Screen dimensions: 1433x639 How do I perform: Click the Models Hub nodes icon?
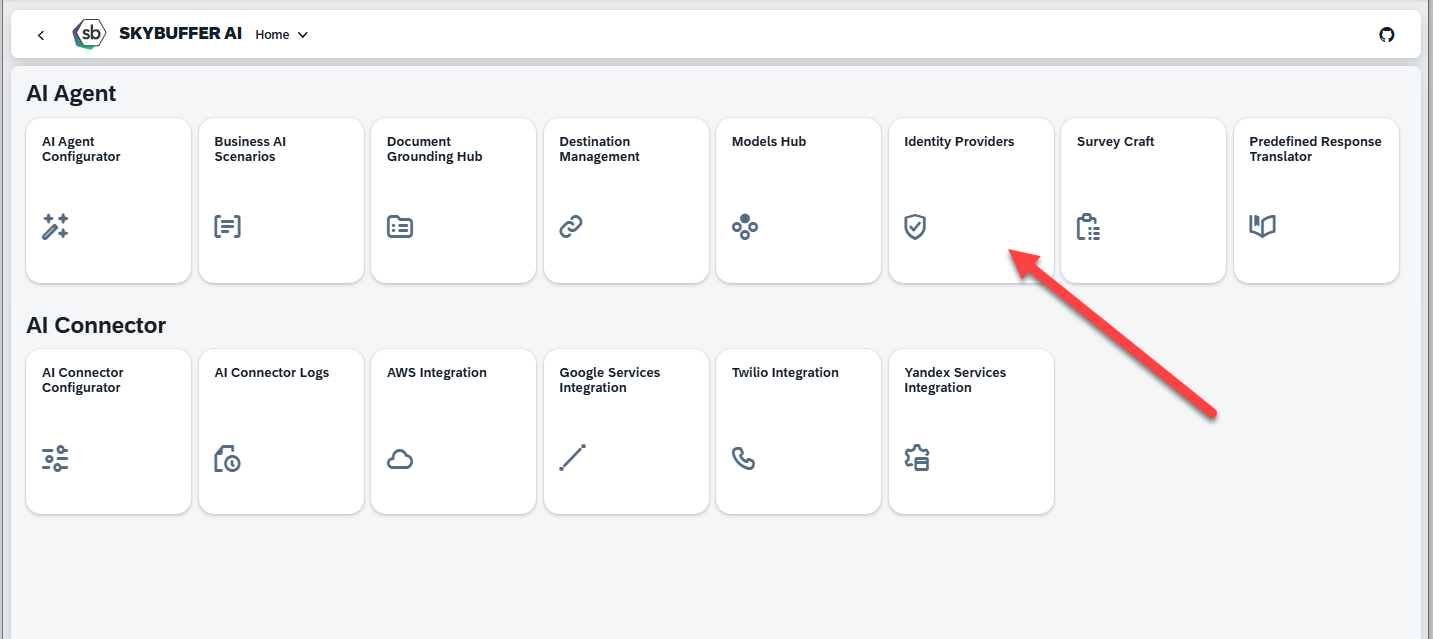pos(745,227)
